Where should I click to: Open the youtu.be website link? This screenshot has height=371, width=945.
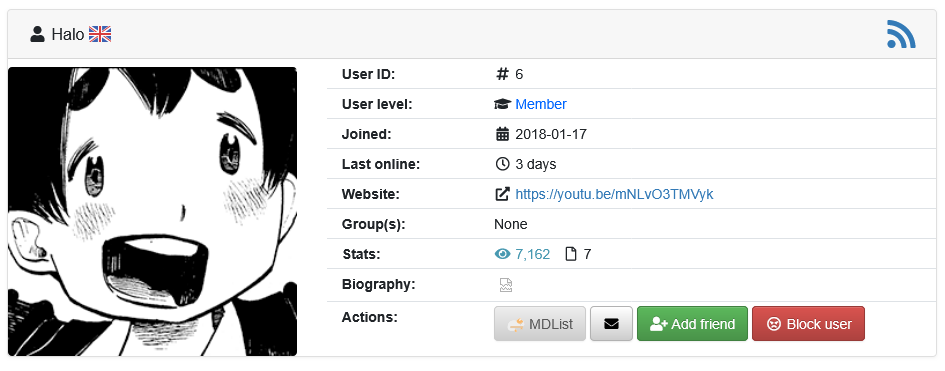(x=614, y=194)
